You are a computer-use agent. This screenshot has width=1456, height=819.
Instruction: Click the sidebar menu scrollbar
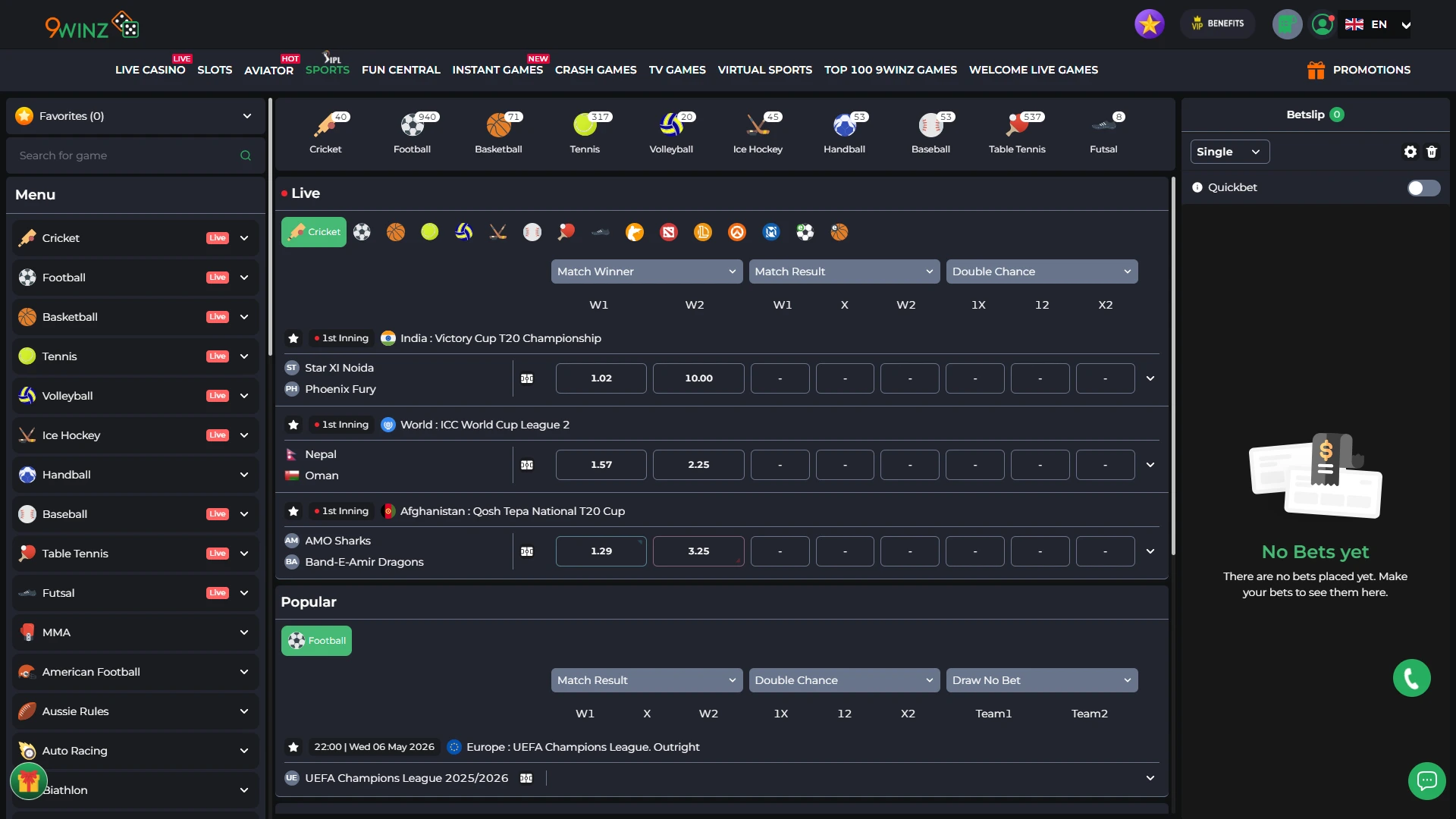click(270, 227)
